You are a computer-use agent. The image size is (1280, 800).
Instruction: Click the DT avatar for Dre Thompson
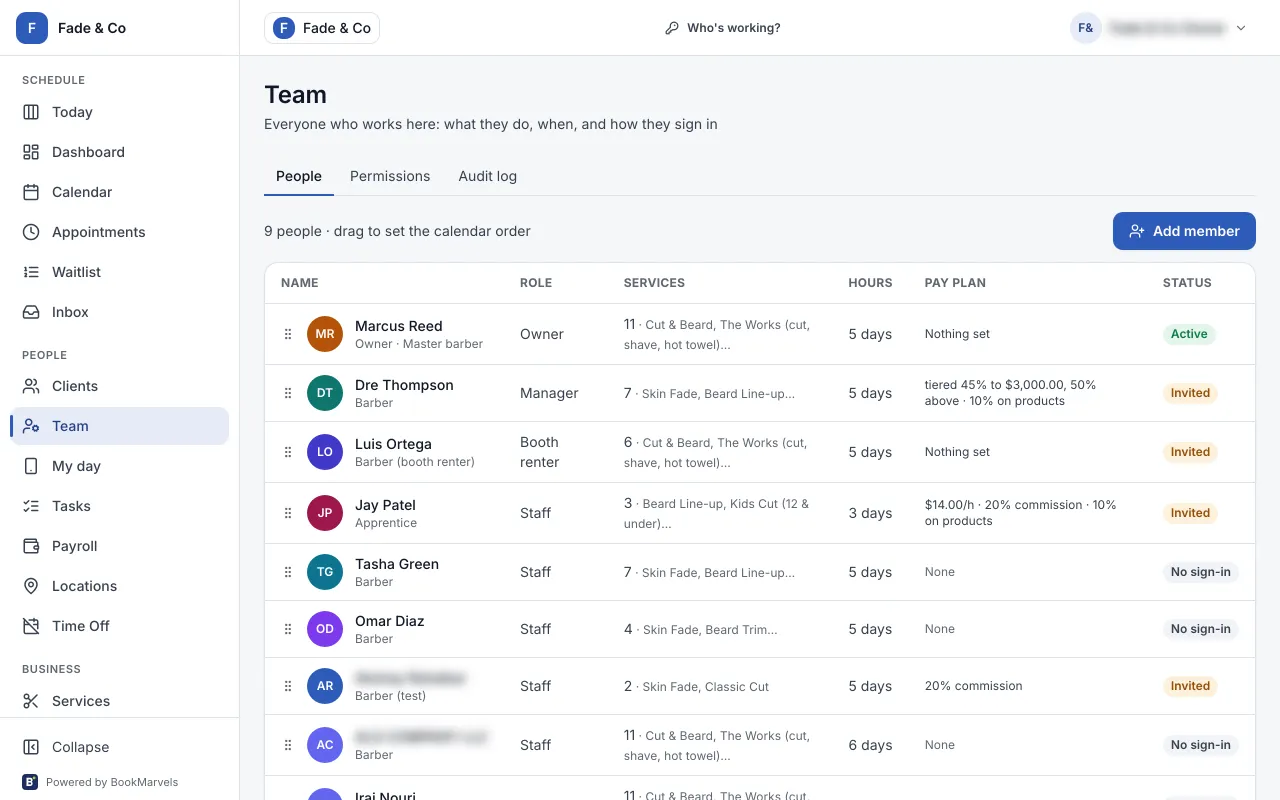pyautogui.click(x=325, y=393)
